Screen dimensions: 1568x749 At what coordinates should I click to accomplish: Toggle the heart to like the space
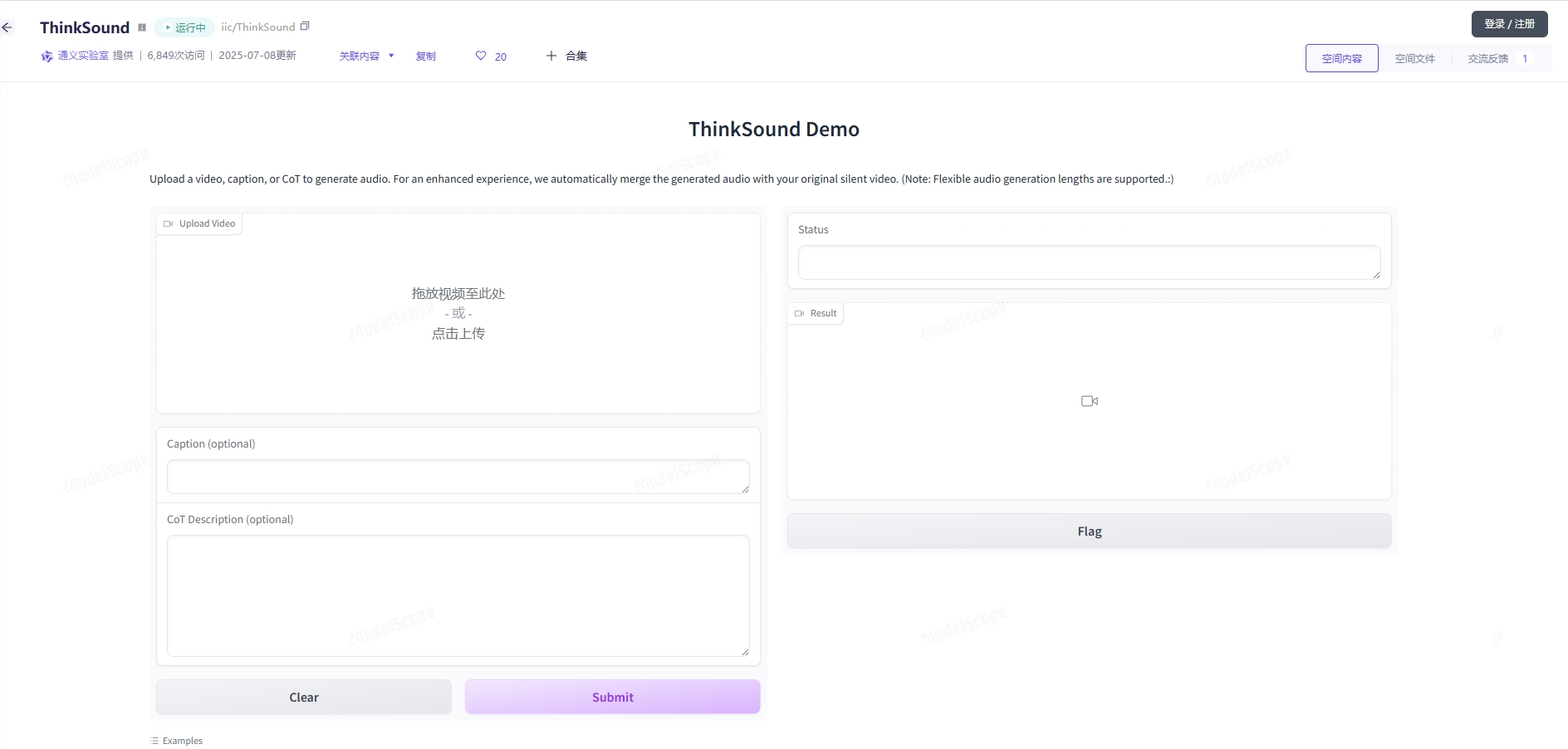[x=481, y=56]
